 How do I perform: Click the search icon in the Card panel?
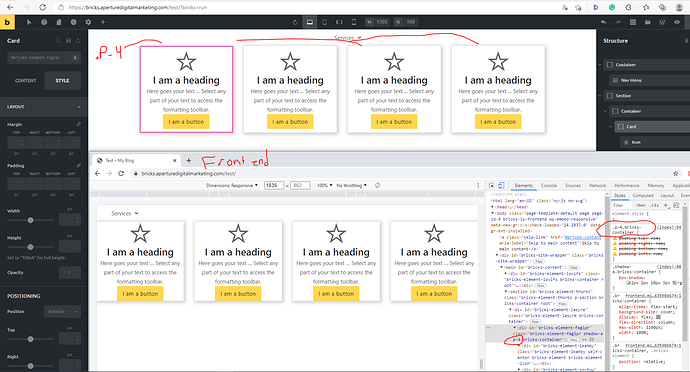pos(59,41)
